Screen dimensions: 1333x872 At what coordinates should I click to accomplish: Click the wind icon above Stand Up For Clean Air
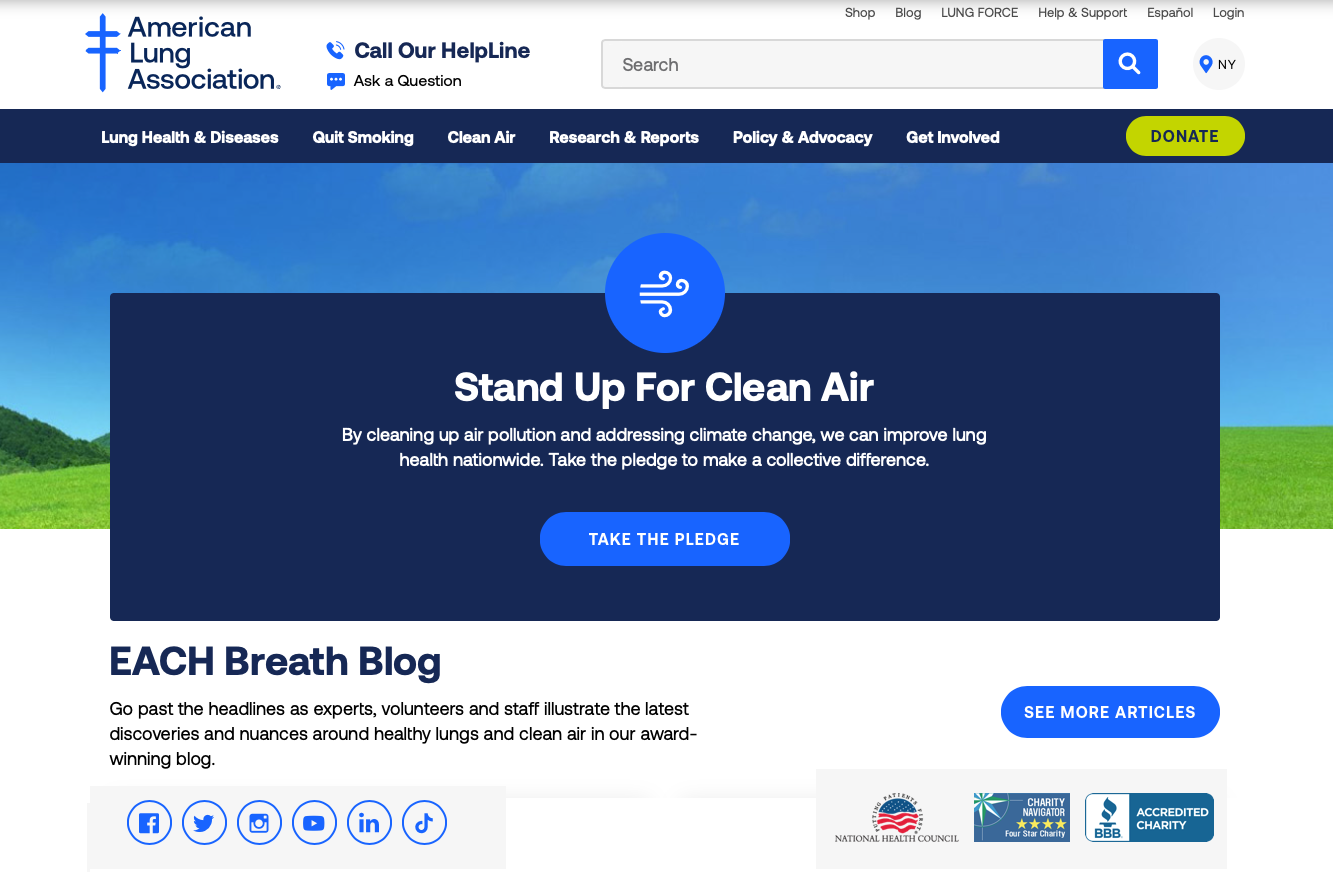[665, 293]
